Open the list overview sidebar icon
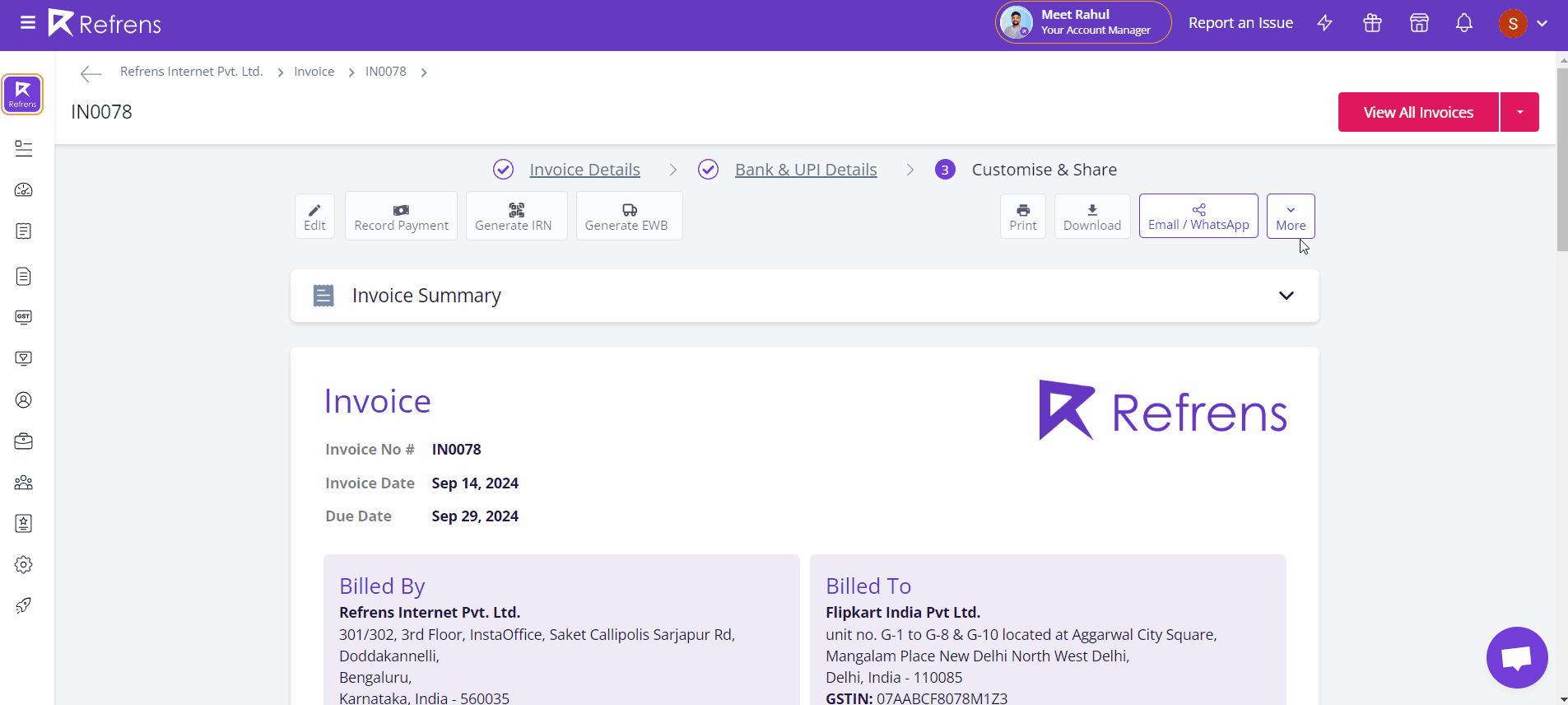Image resolution: width=1568 pixels, height=705 pixels. coord(24,148)
